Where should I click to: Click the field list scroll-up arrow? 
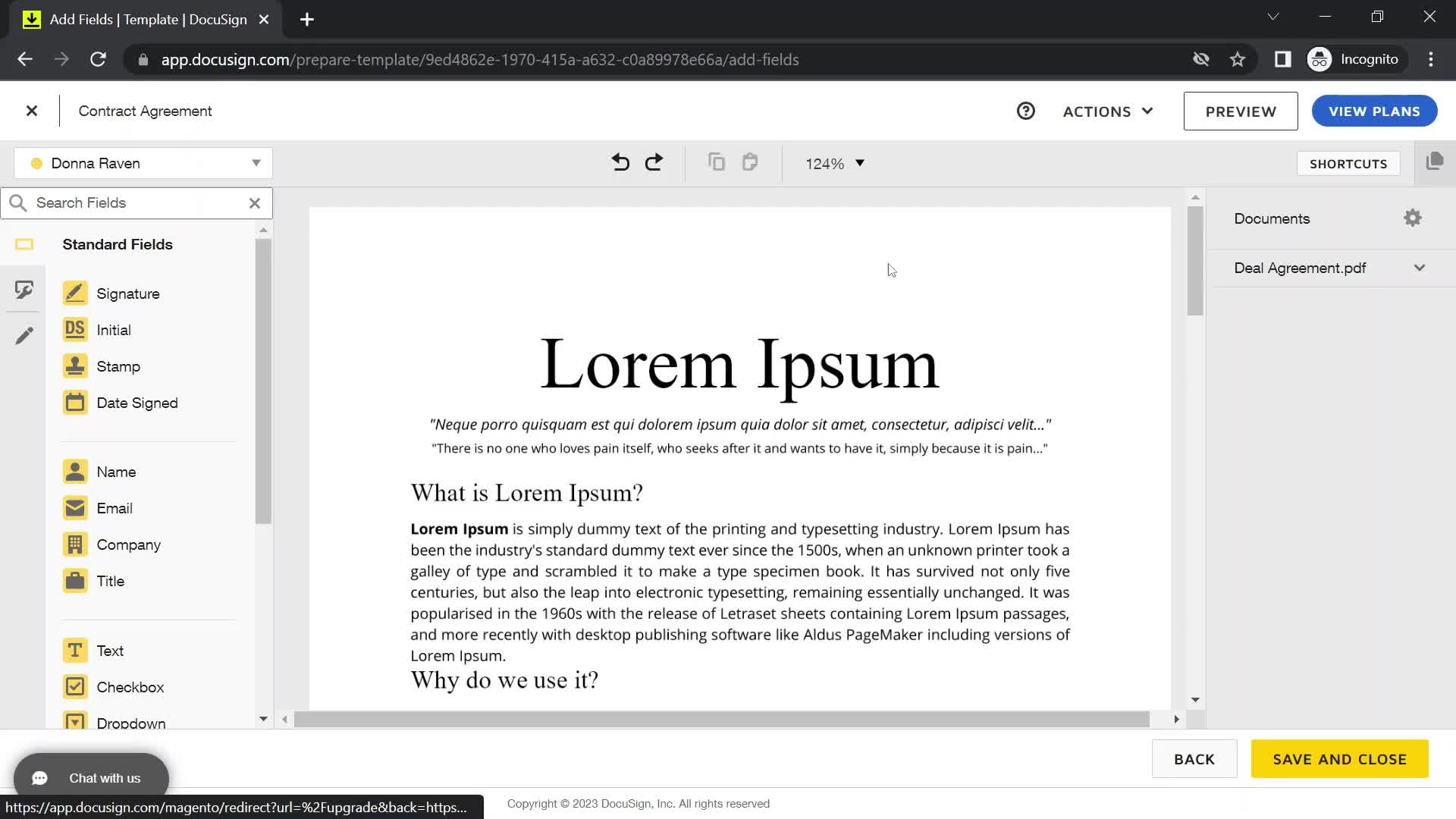tap(263, 230)
